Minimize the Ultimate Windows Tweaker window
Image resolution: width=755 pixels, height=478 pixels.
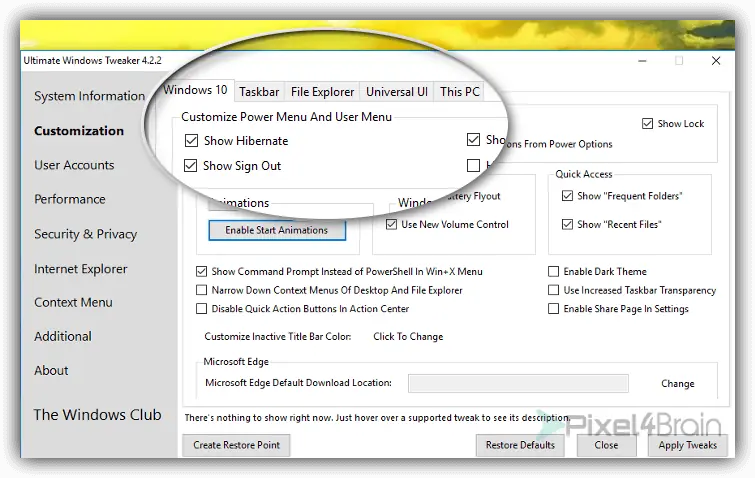[x=642, y=61]
